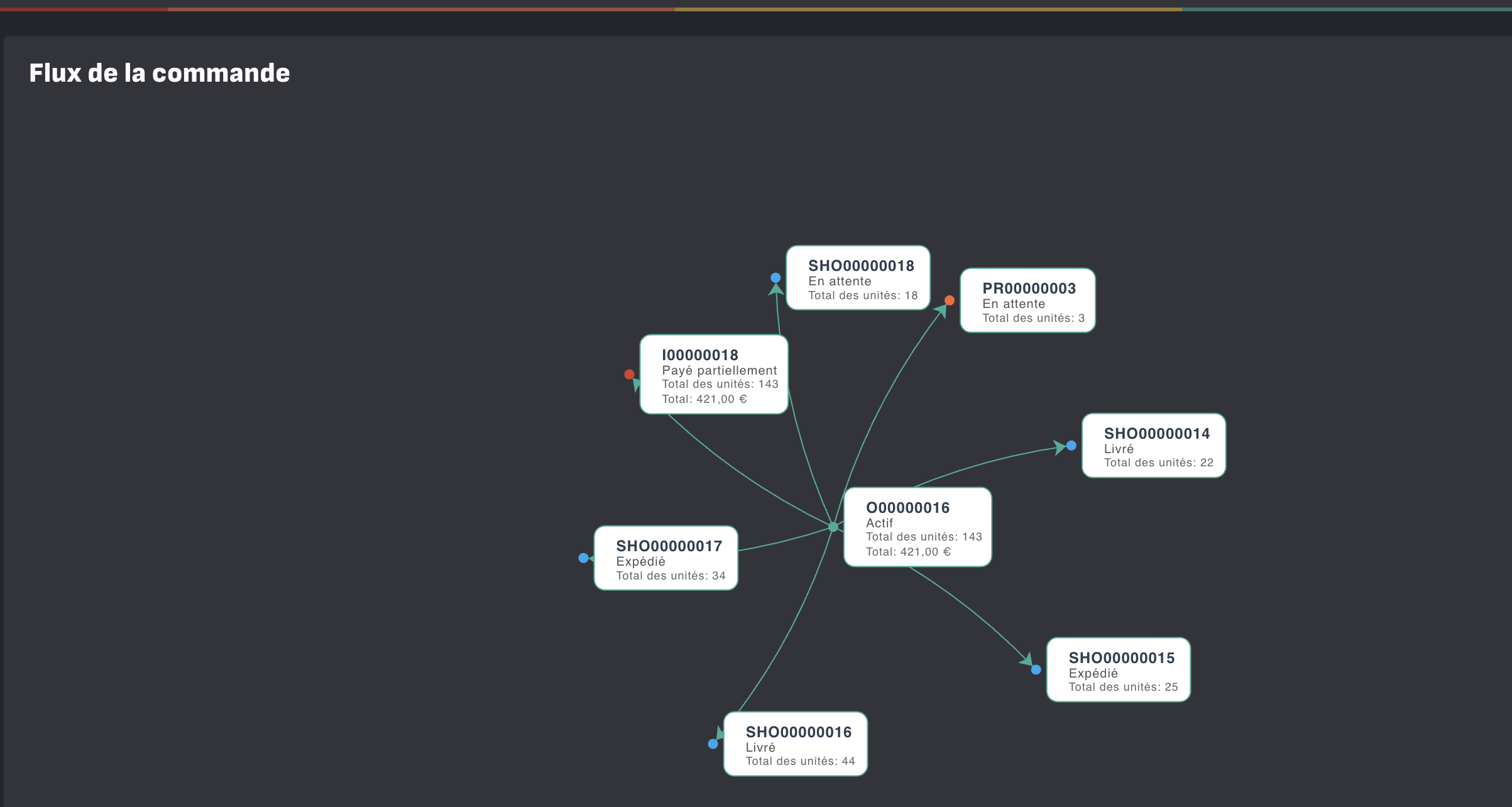Click the Flux de la commande heading

[160, 73]
